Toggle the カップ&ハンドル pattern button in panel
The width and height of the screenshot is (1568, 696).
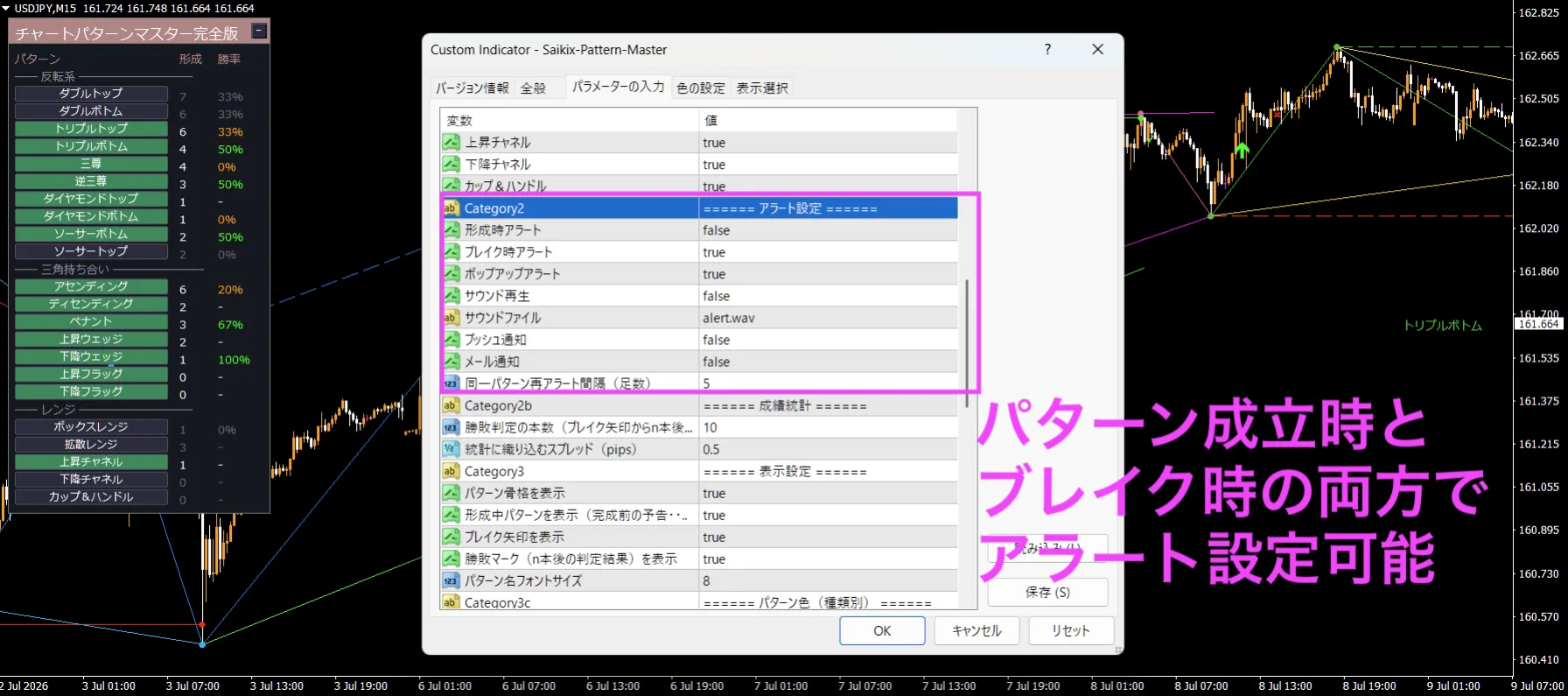pyautogui.click(x=91, y=496)
